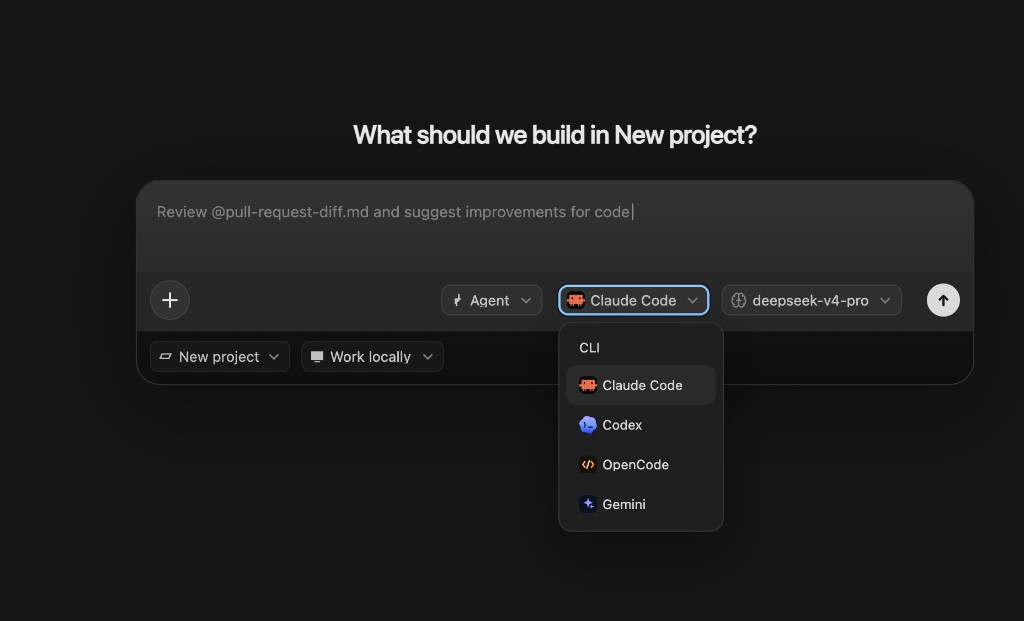Open the New project dropdown
The width and height of the screenshot is (1024, 621).
pyautogui.click(x=219, y=357)
